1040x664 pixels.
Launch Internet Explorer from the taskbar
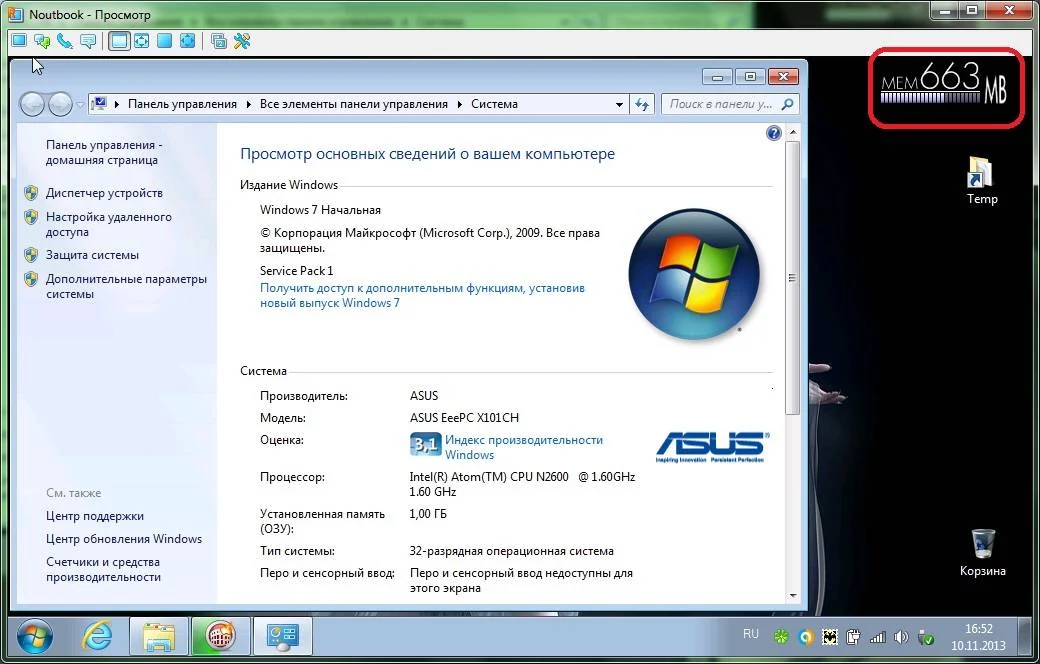97,637
